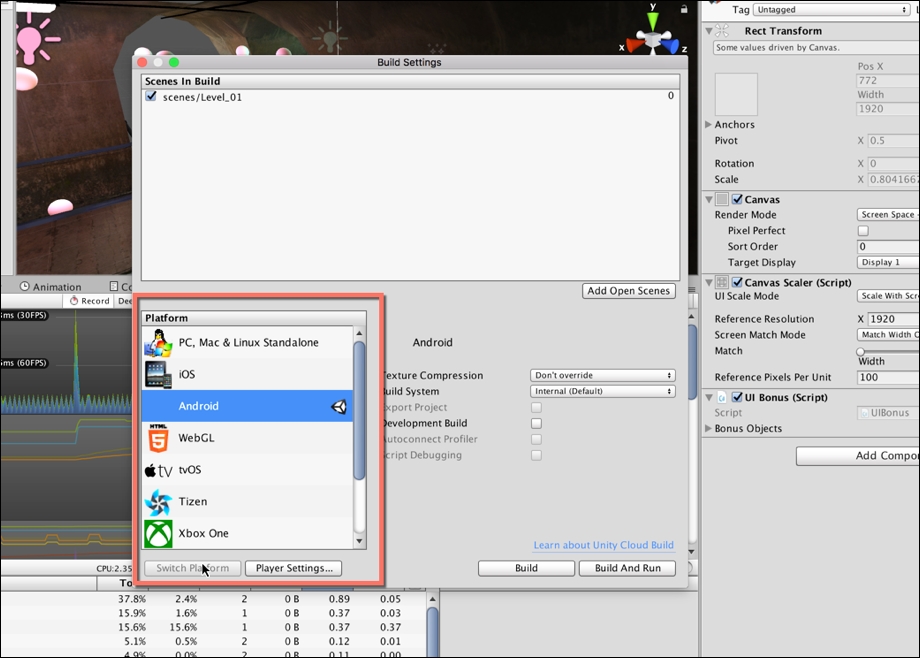
Task: Switch to the Animation tab
Action: 50,286
